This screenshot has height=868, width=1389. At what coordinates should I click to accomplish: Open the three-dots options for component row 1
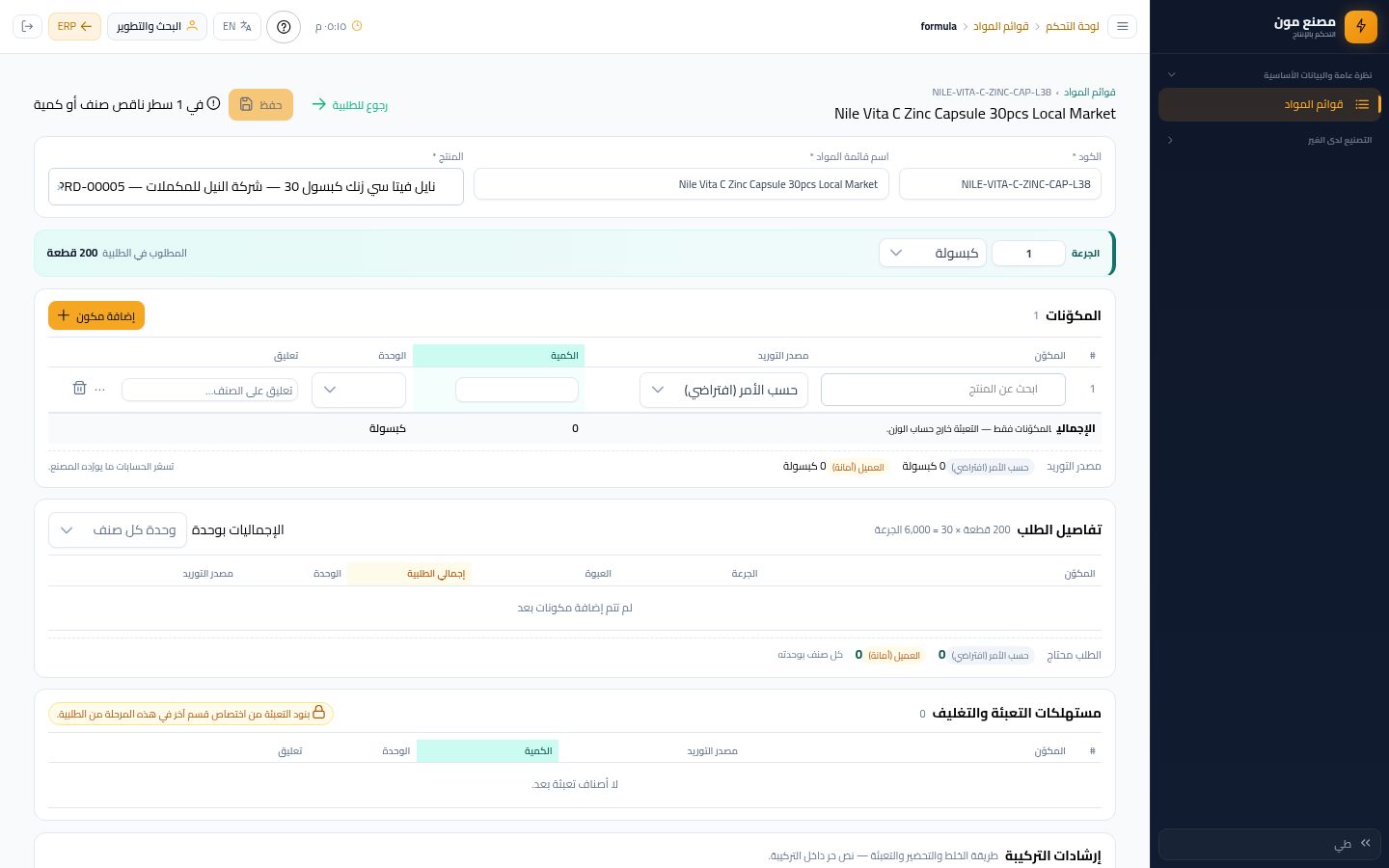(x=100, y=389)
